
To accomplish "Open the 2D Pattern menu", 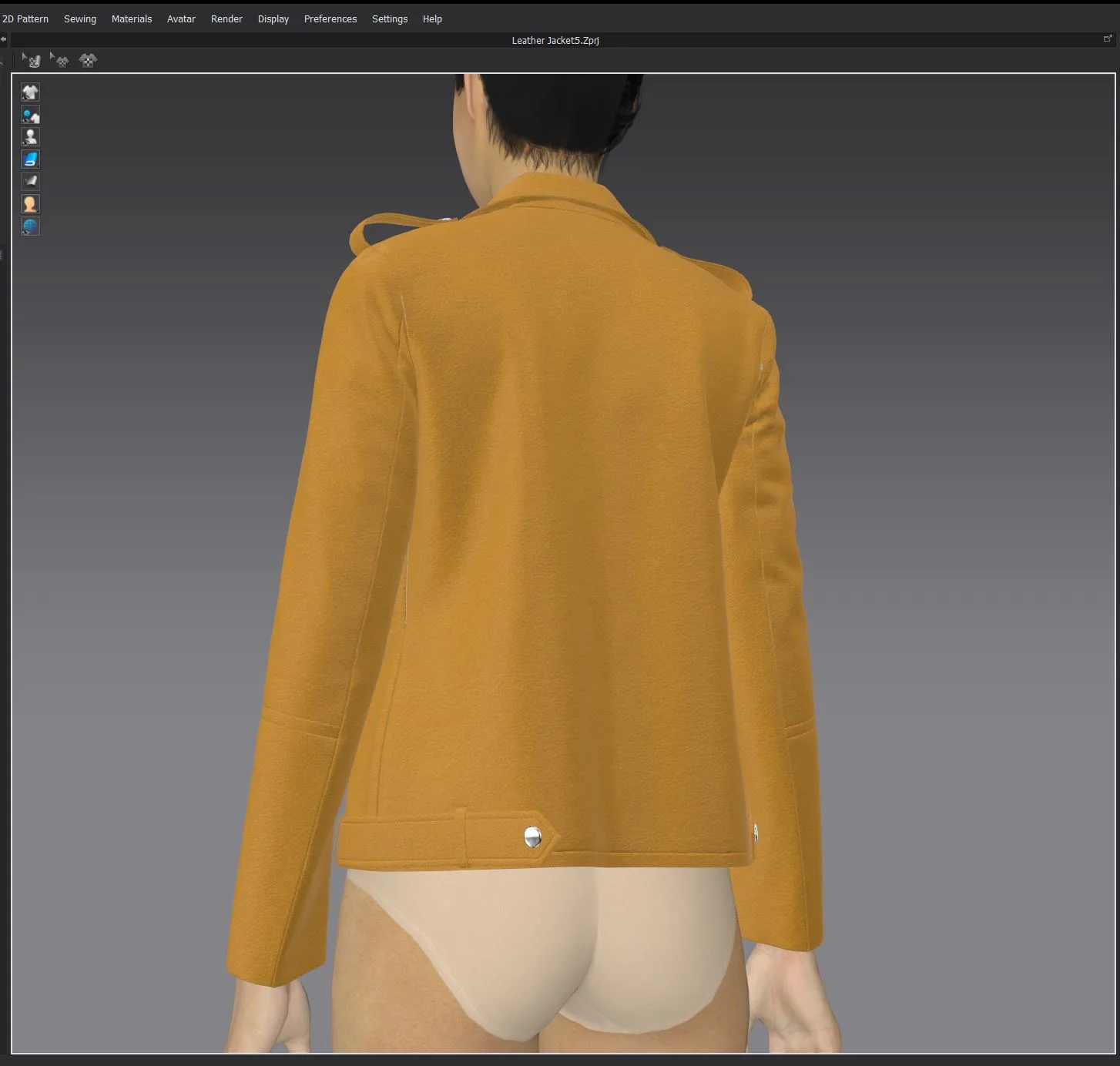I will [x=25, y=18].
